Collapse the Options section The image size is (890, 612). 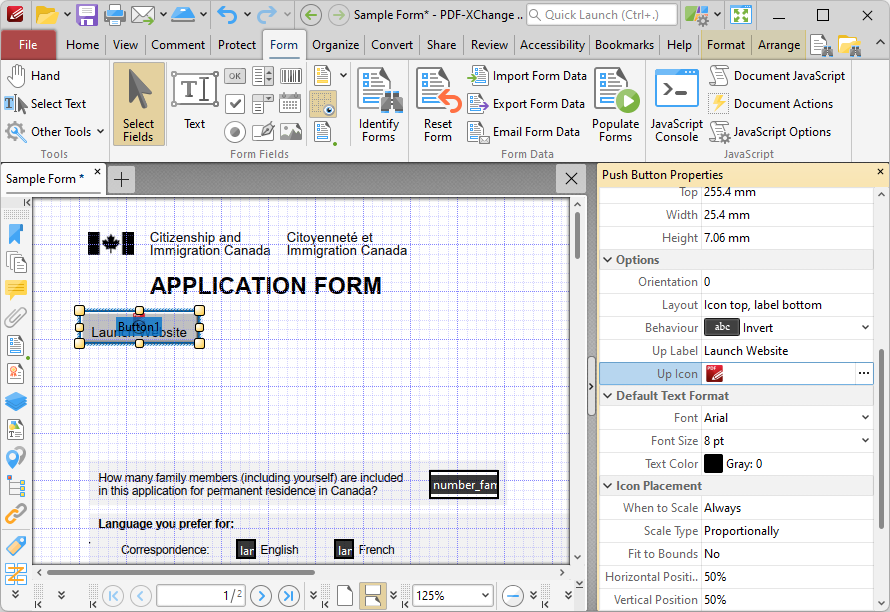click(608, 260)
